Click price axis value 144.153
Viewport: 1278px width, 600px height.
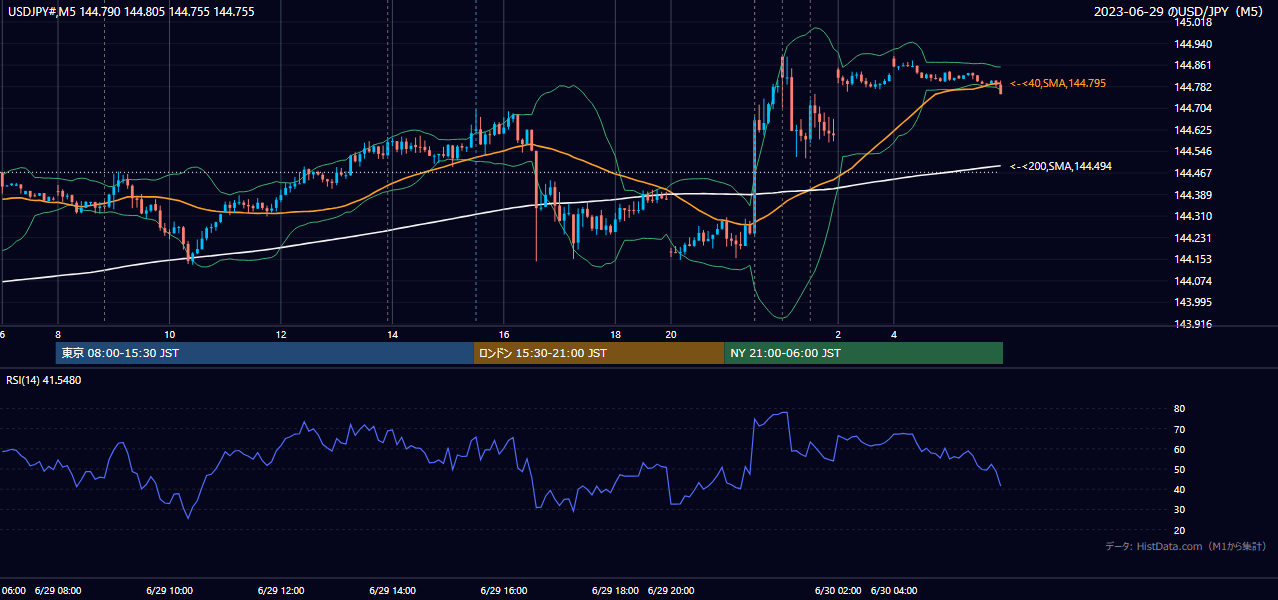click(x=1193, y=259)
